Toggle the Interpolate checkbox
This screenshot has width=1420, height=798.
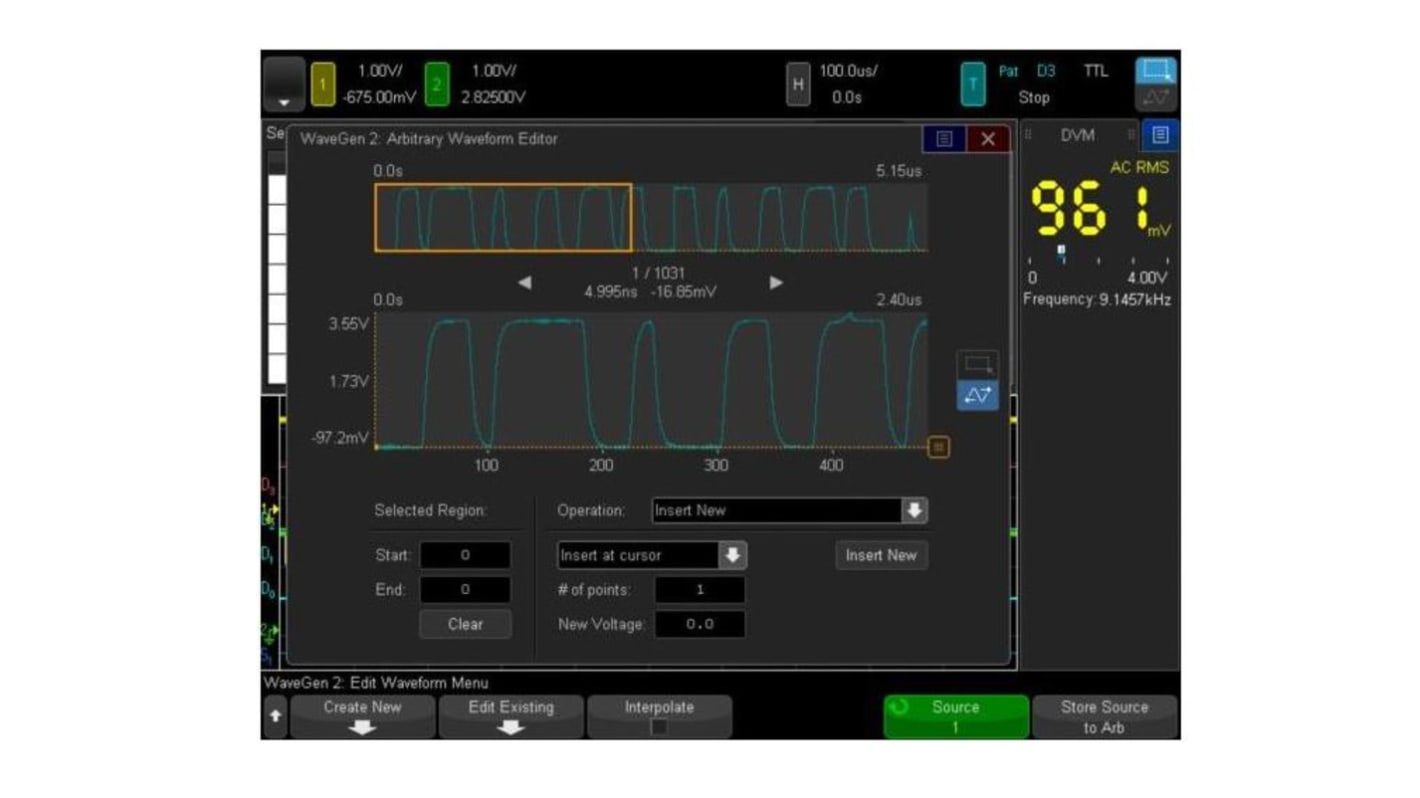pyautogui.click(x=659, y=727)
